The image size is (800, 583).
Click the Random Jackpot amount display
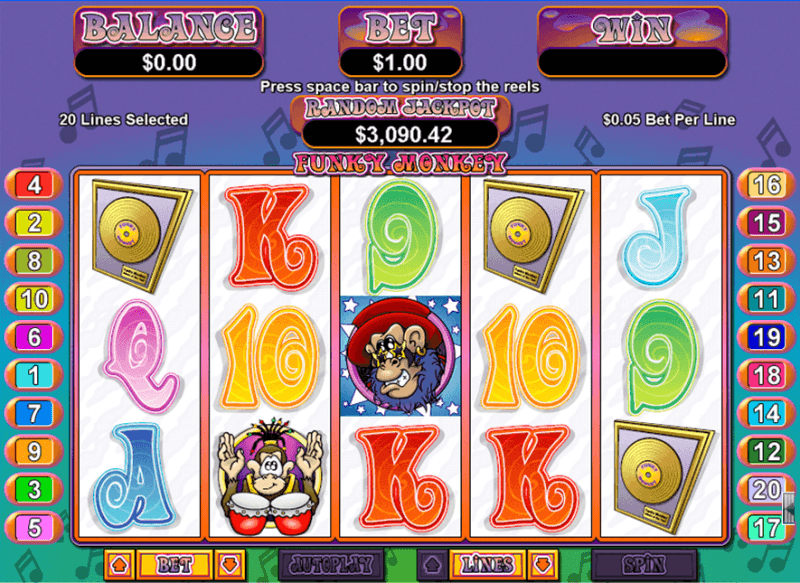[x=401, y=134]
